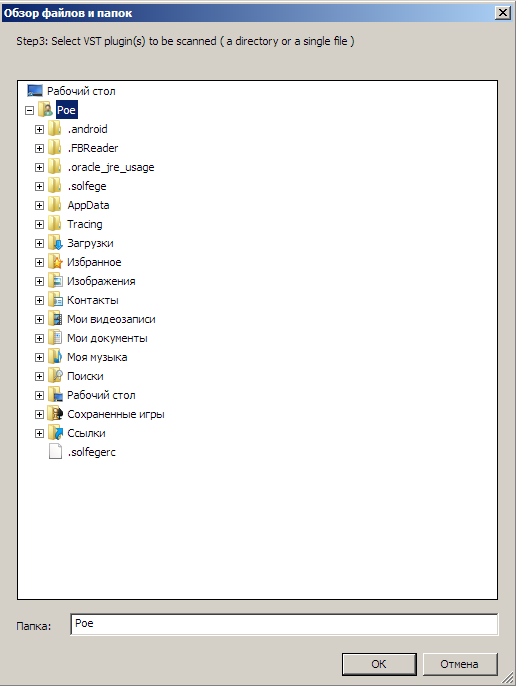Click the Моя музыка music note icon
Screen dimensions: 516x686
click(55, 357)
